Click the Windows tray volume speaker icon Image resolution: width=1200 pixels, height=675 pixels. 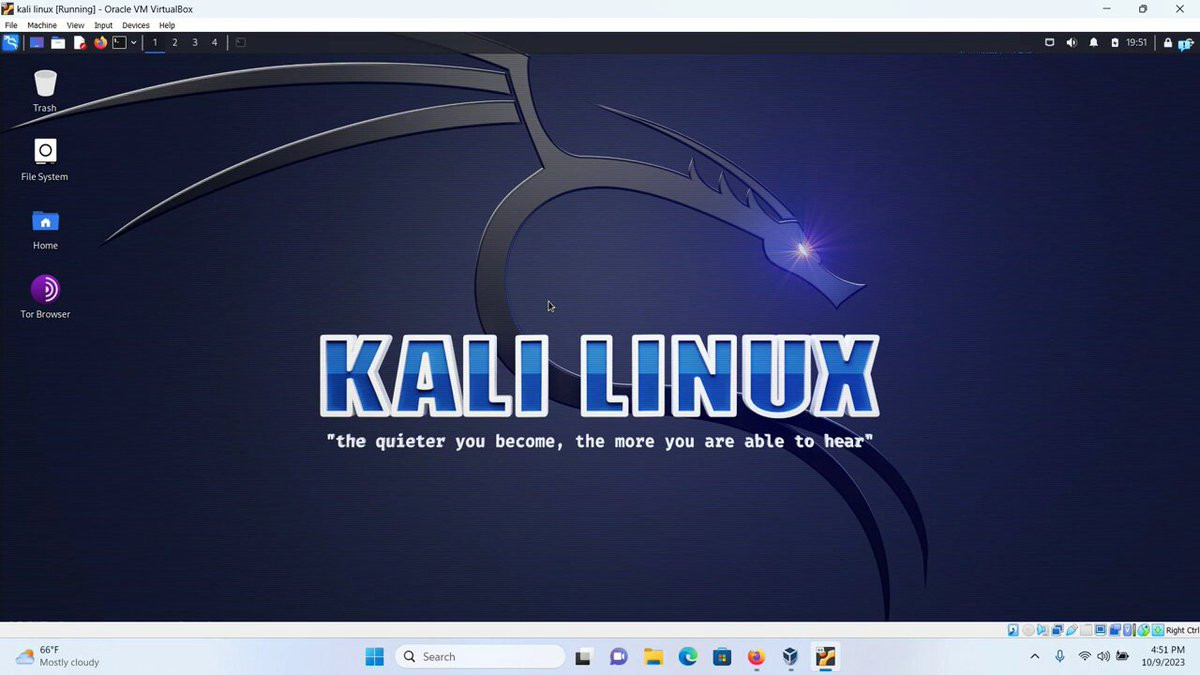[x=1103, y=657]
